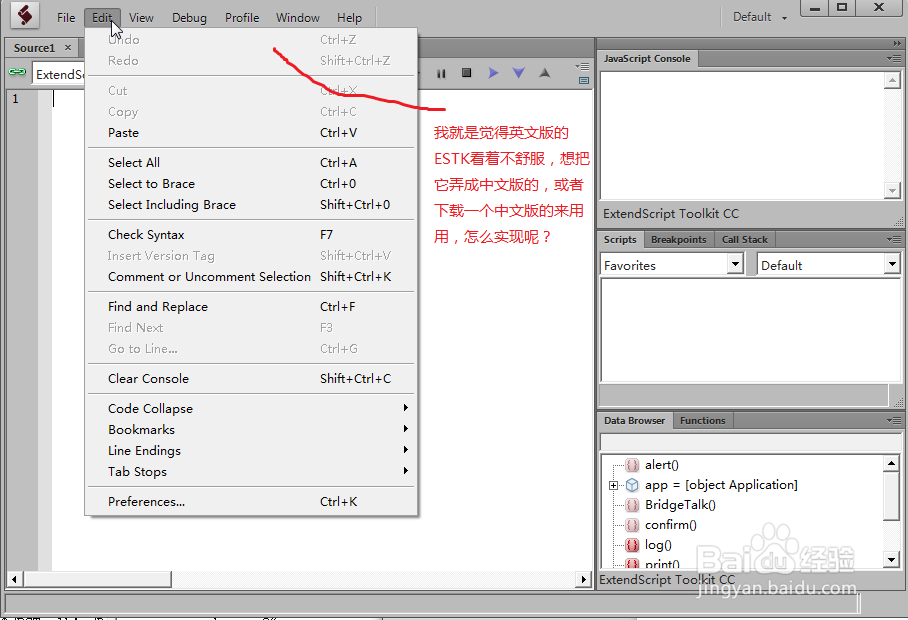Step into with down arrow icon
This screenshot has width=908, height=620.
pos(518,73)
